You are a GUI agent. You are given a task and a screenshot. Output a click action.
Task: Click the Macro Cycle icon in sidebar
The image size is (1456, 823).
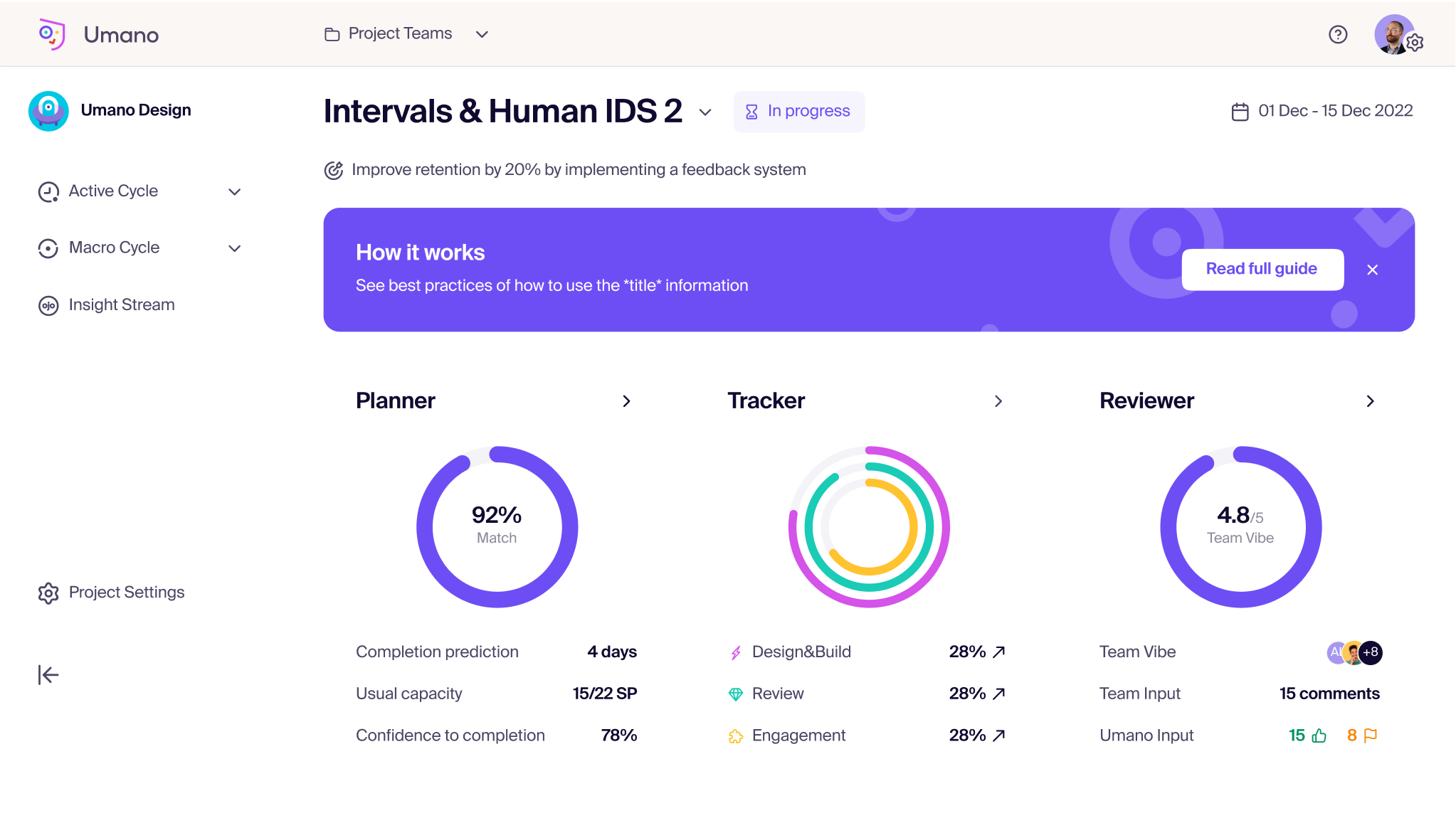(x=48, y=247)
